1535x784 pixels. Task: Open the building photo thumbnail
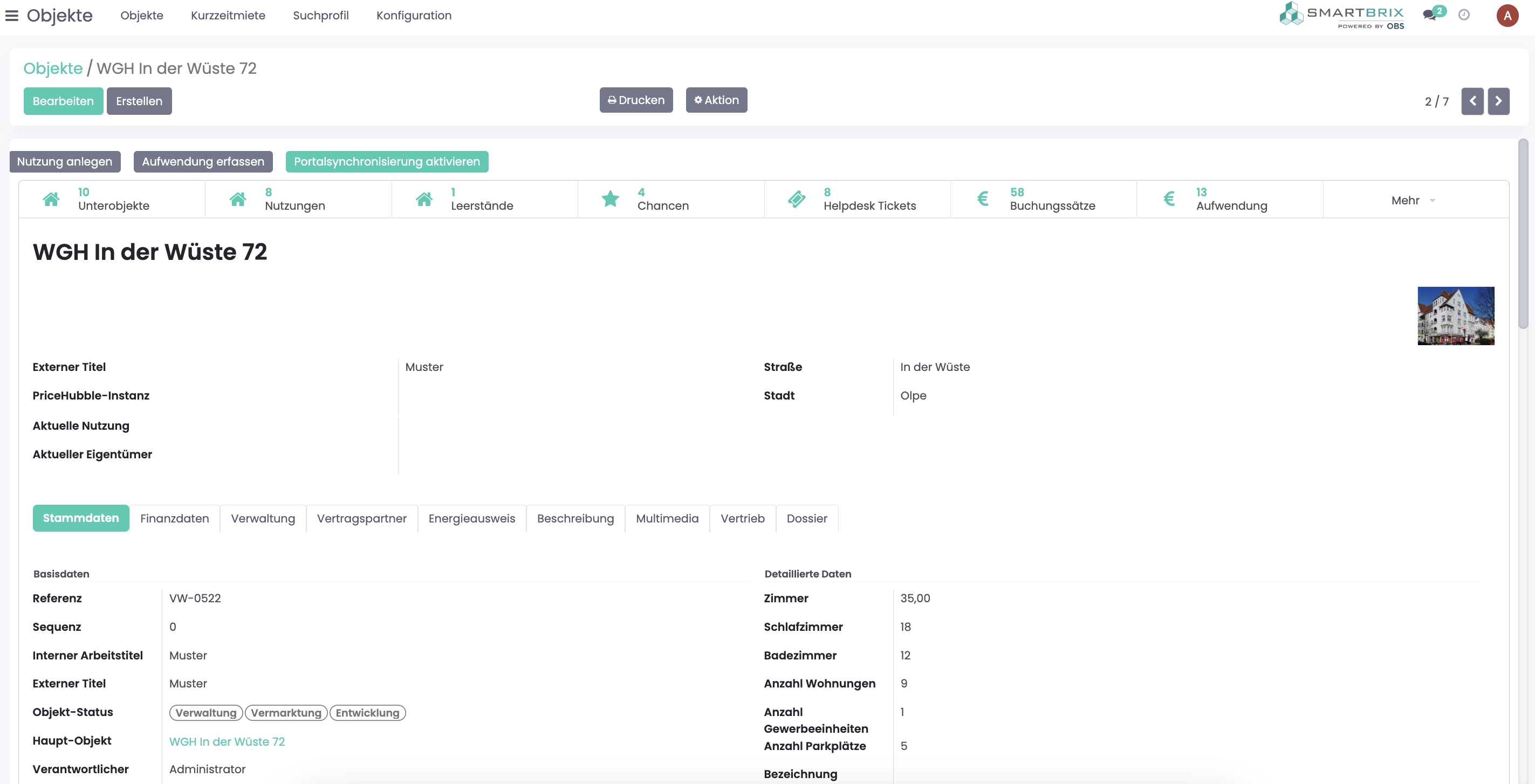pos(1455,316)
